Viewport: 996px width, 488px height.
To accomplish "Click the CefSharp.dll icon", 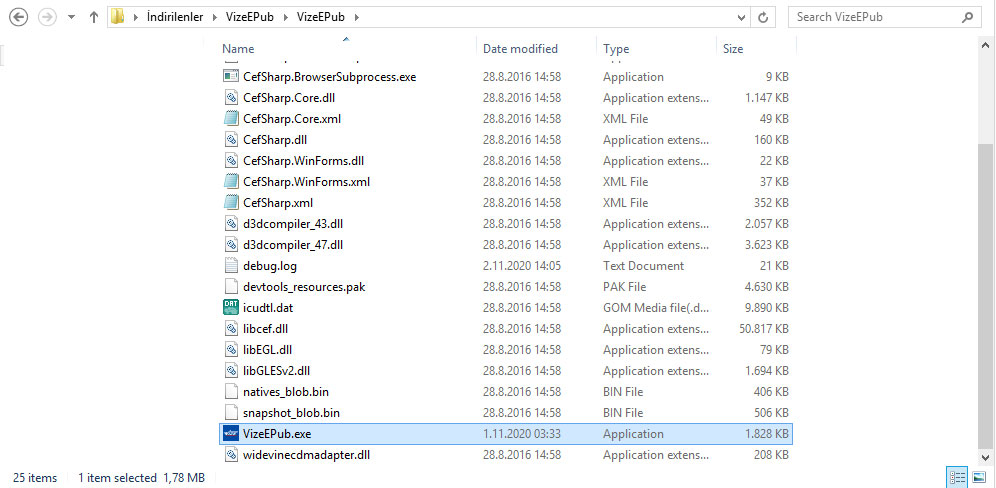I will pyautogui.click(x=231, y=139).
